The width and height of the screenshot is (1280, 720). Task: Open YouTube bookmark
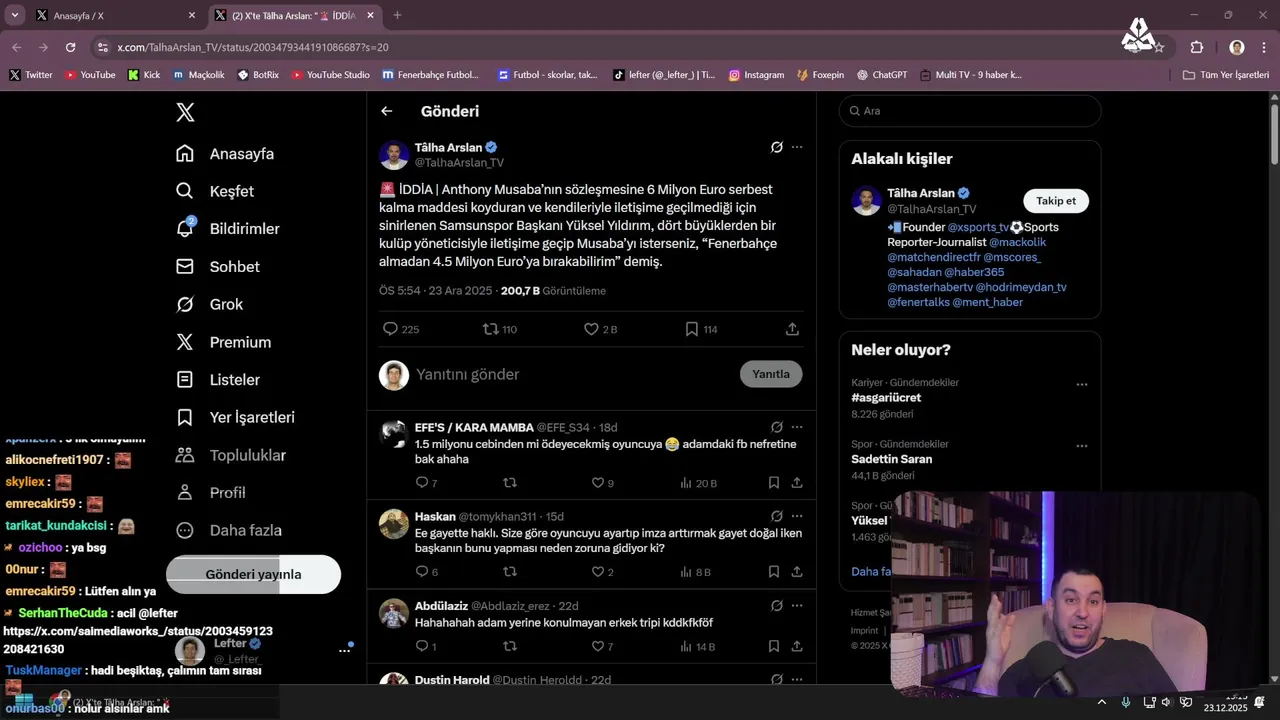pos(90,75)
